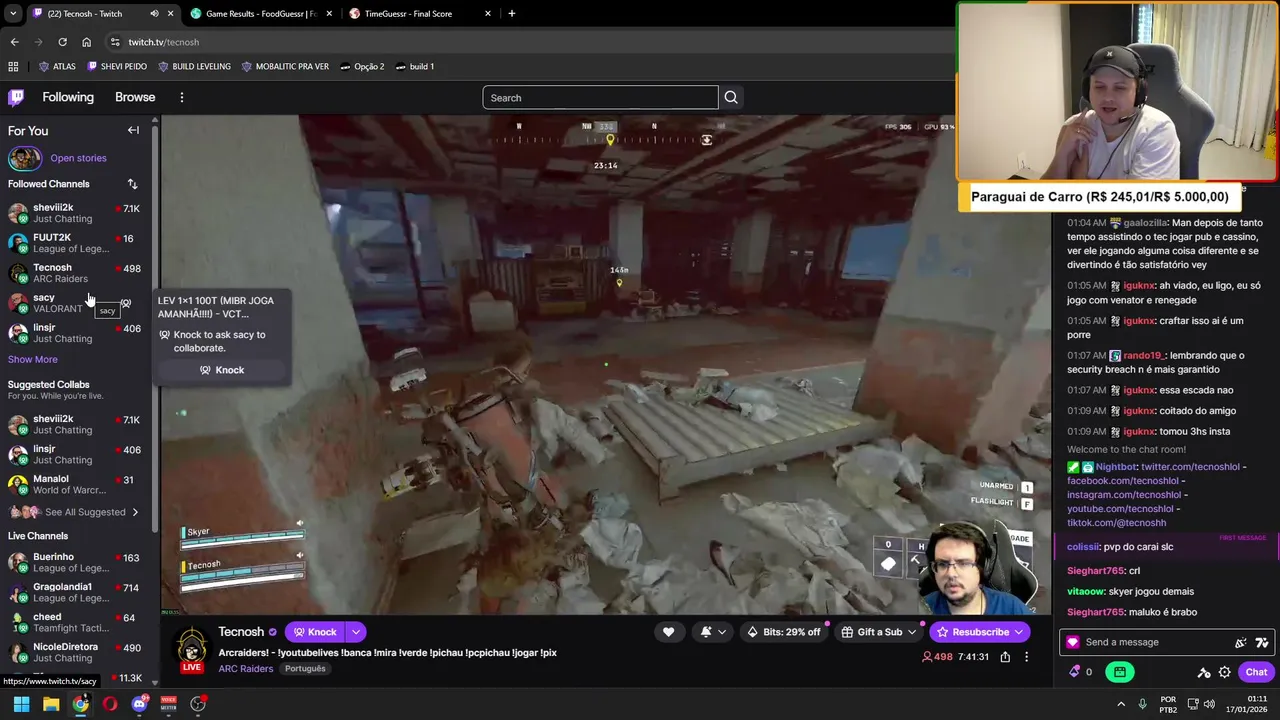1280x720 pixels.
Task: Open the sacy VALORANT channel
Action: 76,303
